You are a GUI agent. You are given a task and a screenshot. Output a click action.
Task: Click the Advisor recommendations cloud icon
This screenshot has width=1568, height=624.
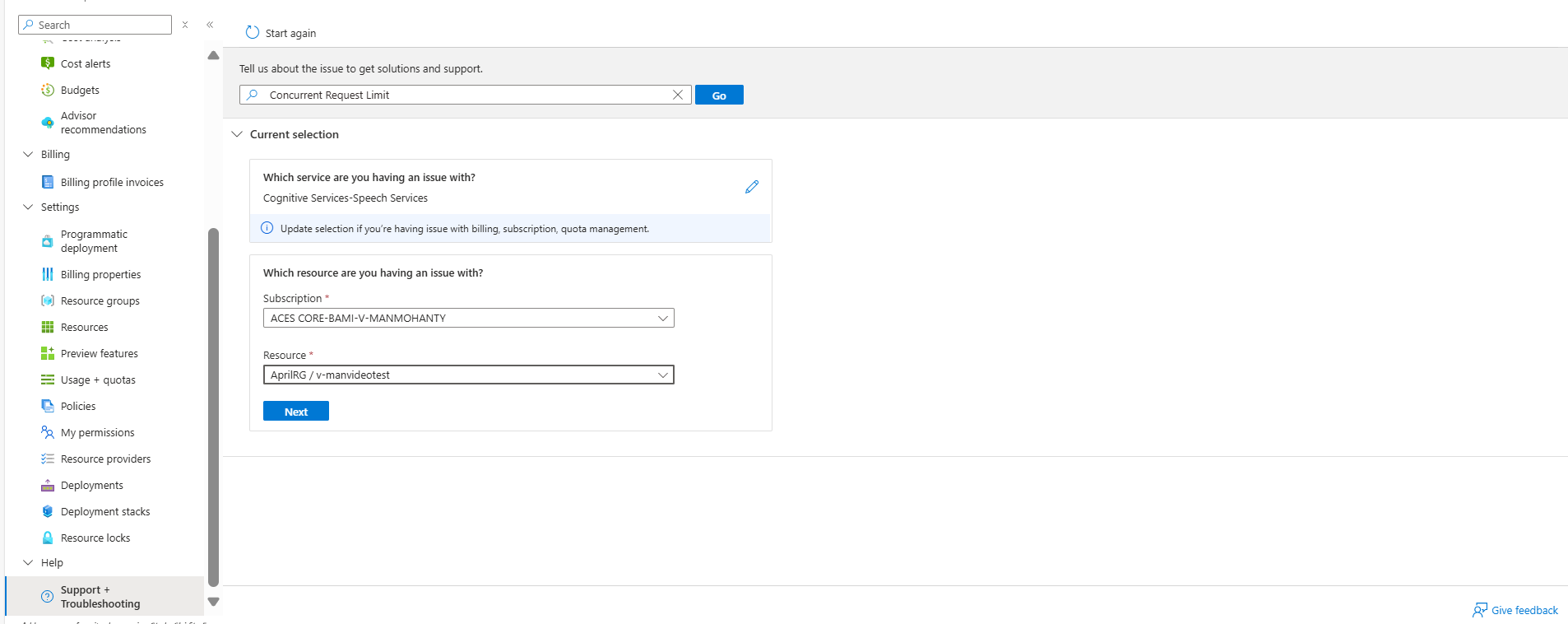click(48, 123)
